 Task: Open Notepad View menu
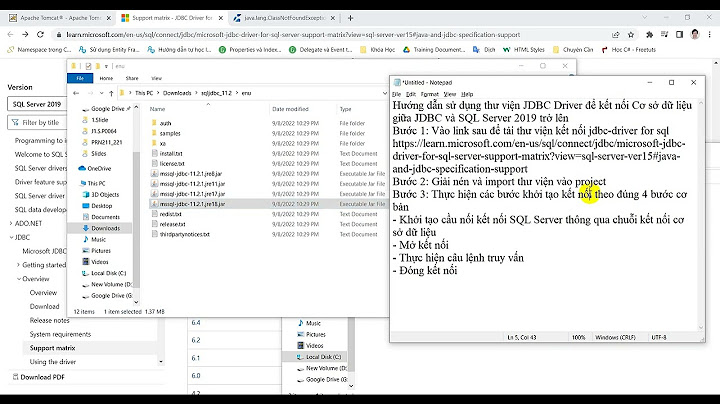point(450,94)
